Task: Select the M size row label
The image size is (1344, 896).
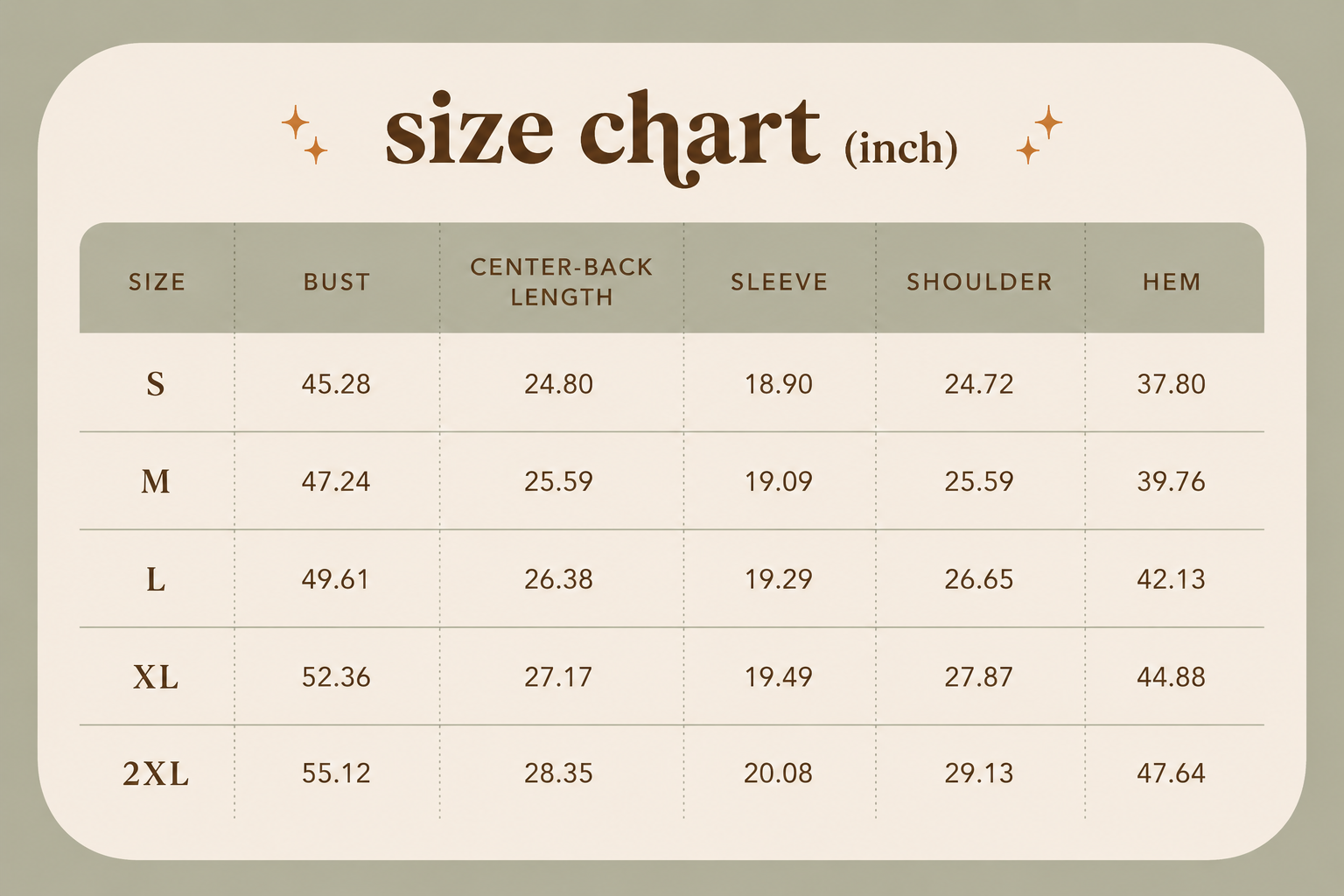Action: [x=156, y=481]
